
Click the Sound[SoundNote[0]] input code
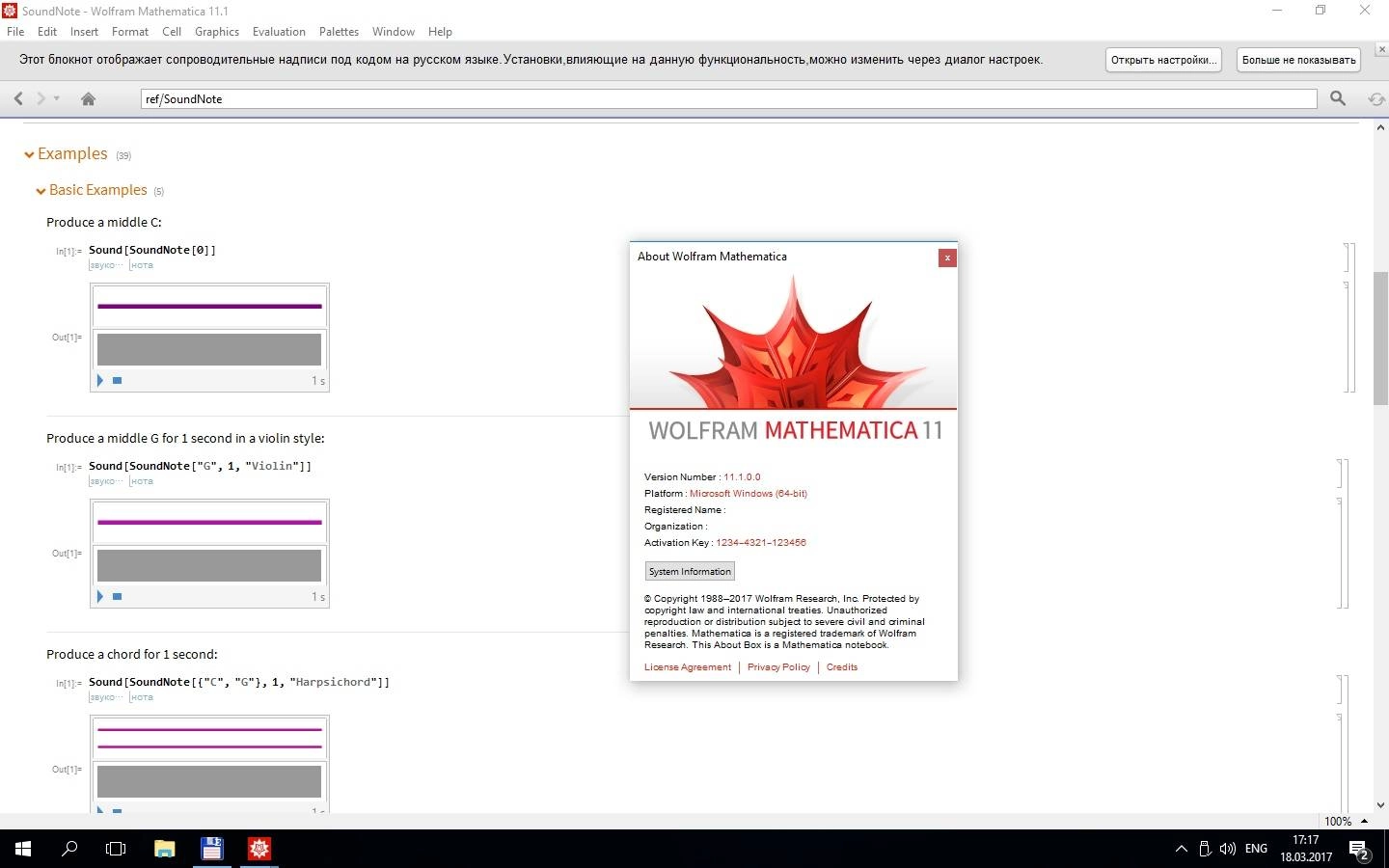(x=152, y=250)
